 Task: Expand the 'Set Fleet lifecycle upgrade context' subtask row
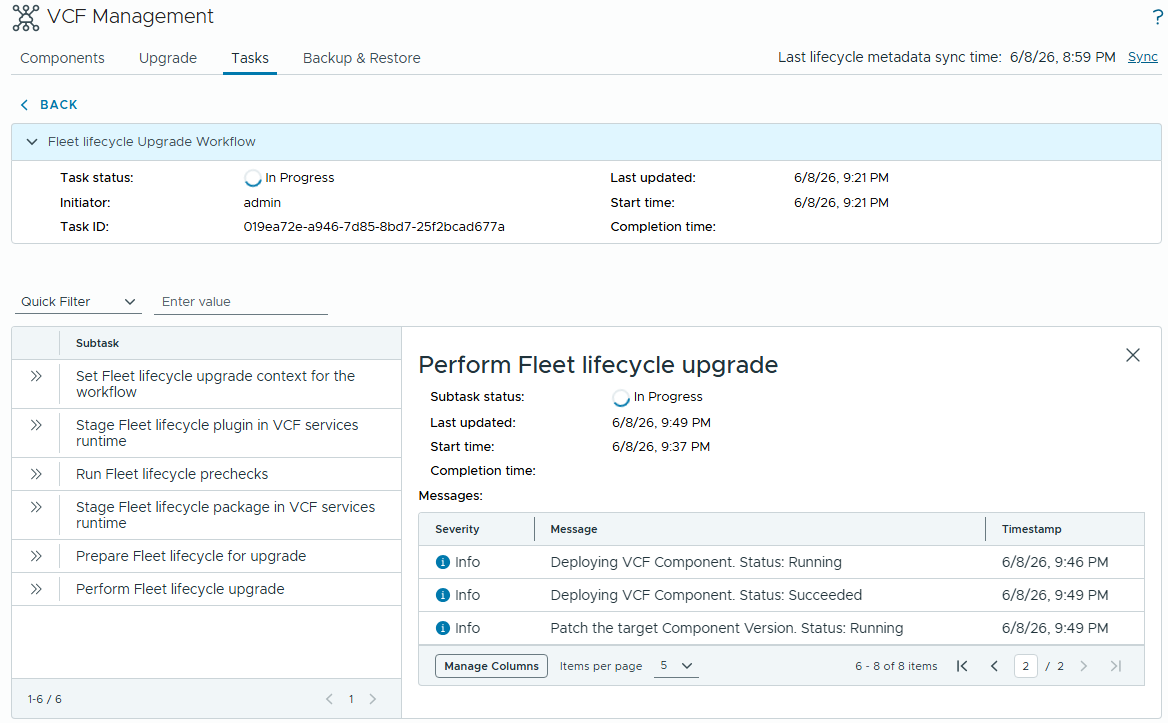point(36,376)
